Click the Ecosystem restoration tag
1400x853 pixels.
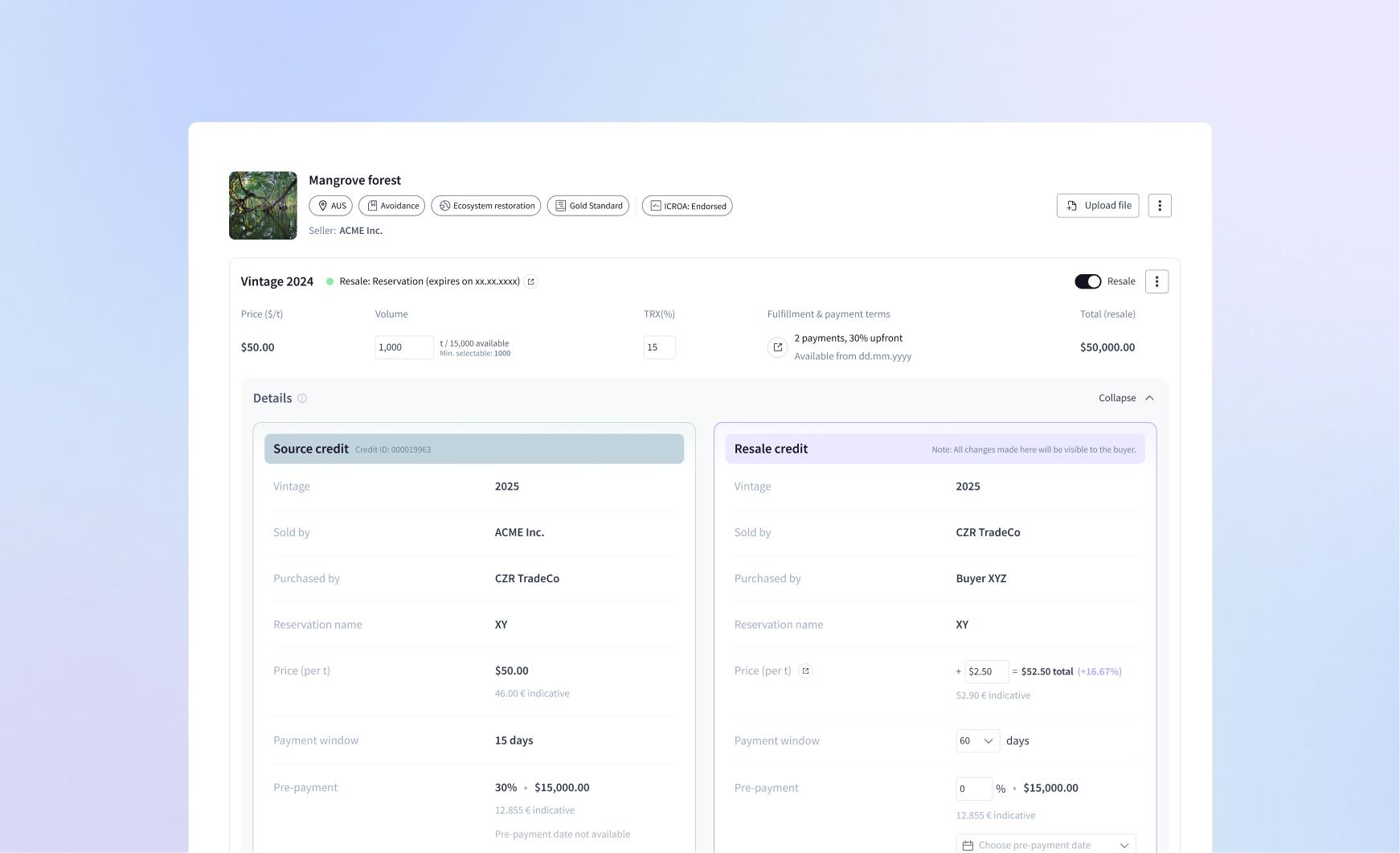point(486,206)
